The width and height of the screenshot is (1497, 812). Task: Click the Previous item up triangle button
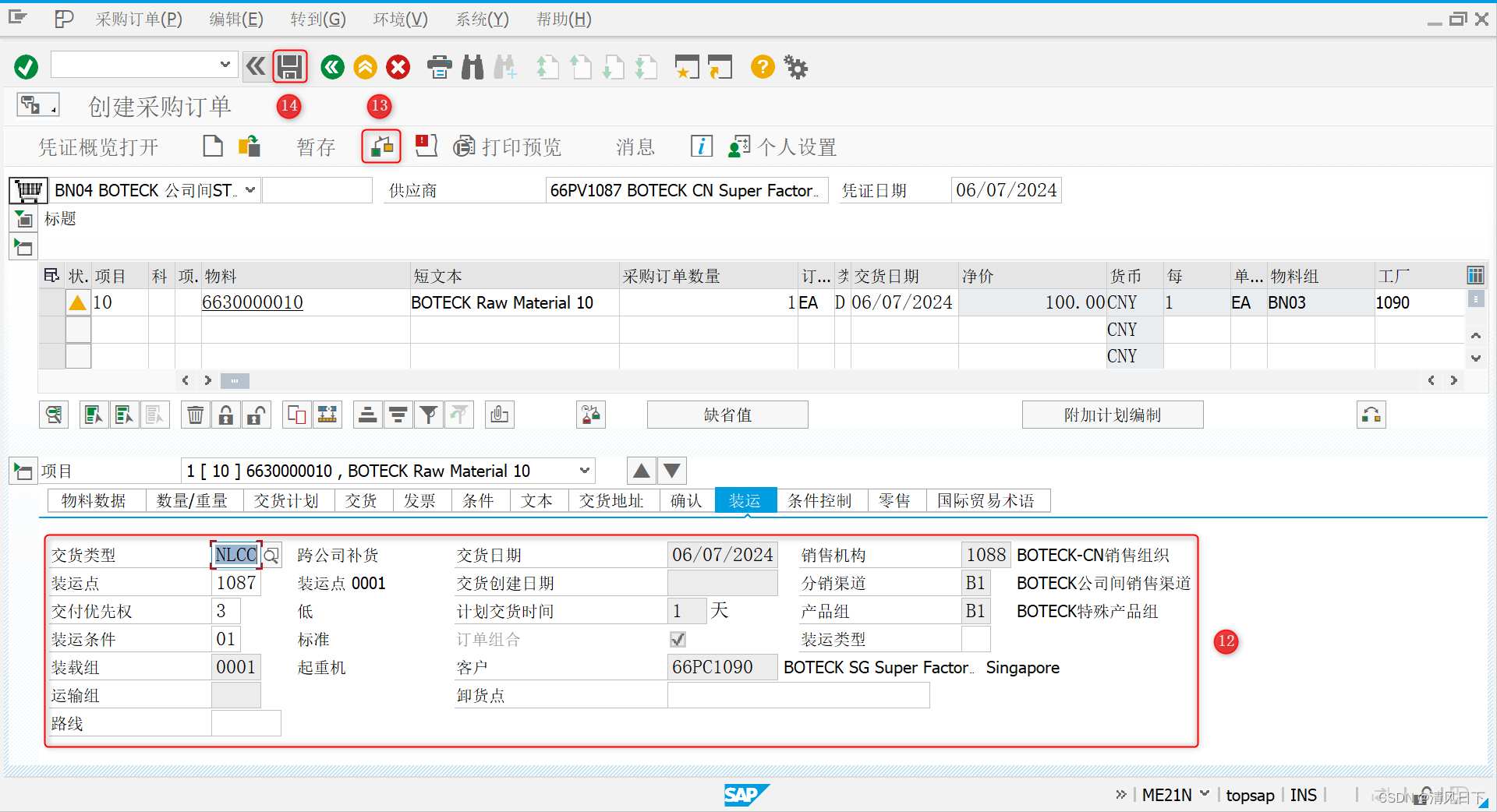[641, 471]
